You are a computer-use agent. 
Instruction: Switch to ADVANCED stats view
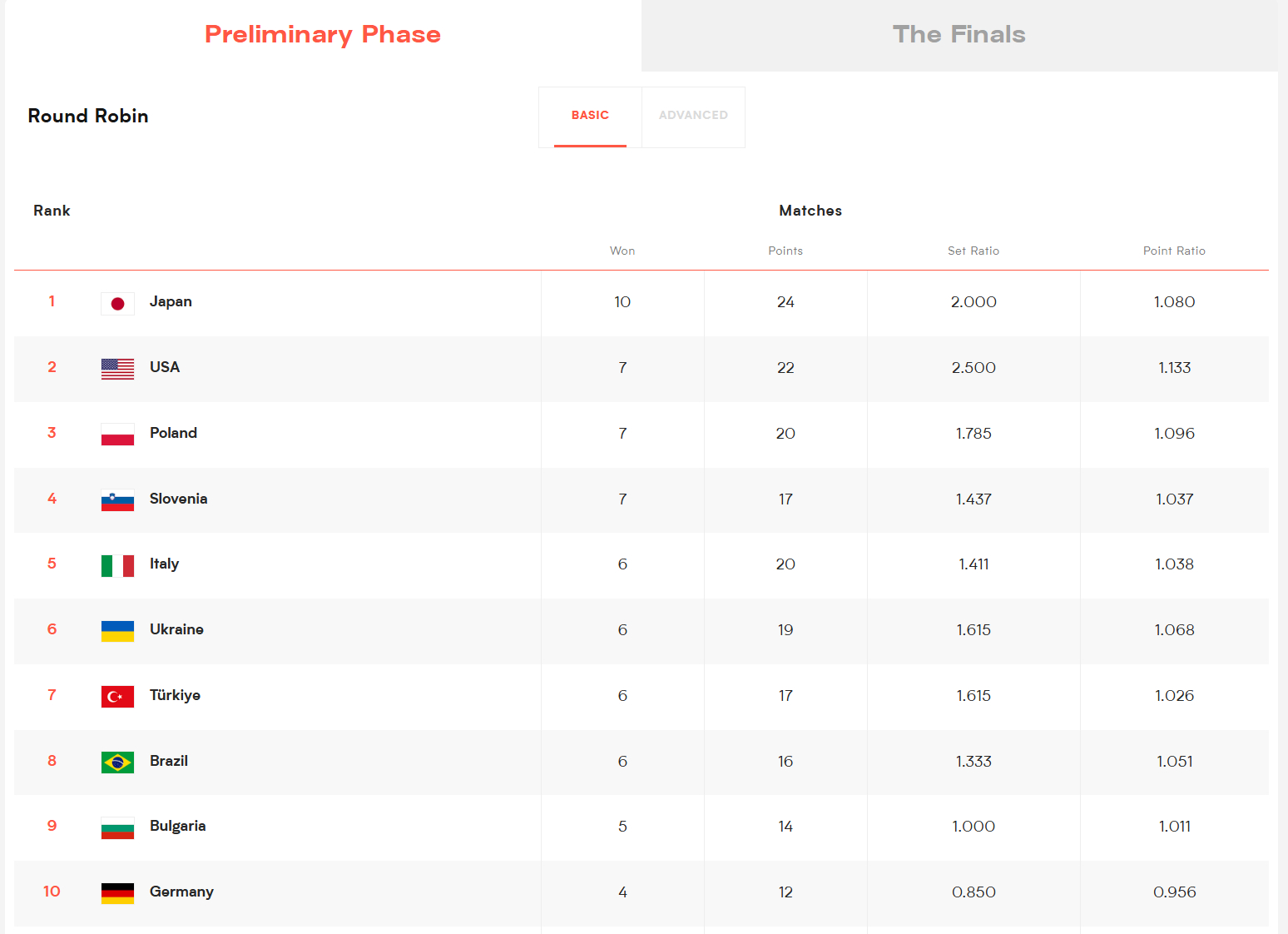tap(693, 117)
